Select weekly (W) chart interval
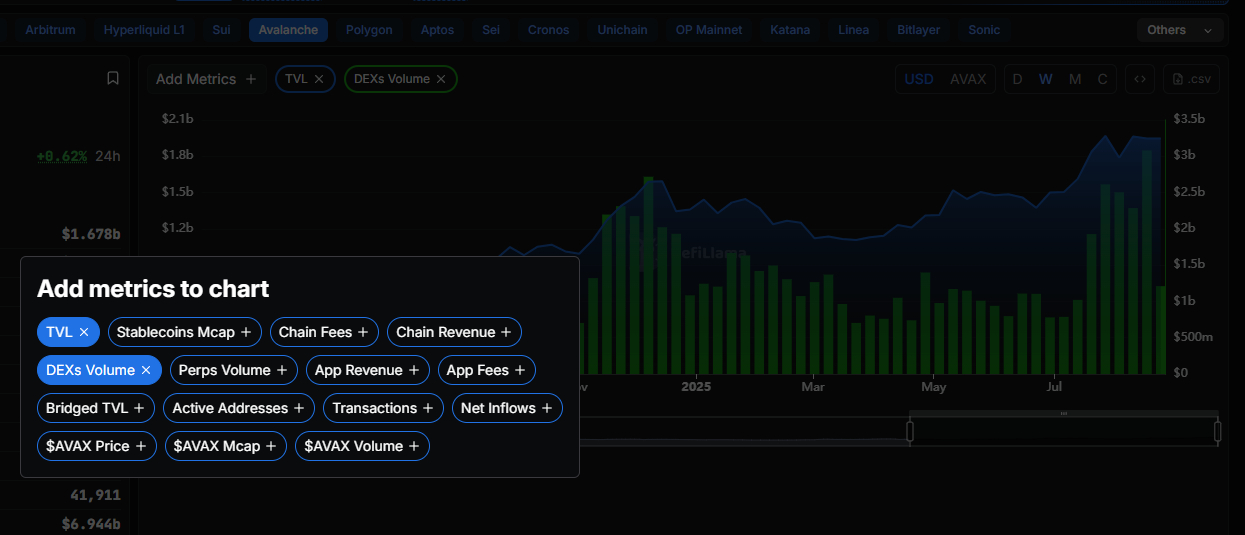The image size is (1245, 535). tap(1045, 79)
